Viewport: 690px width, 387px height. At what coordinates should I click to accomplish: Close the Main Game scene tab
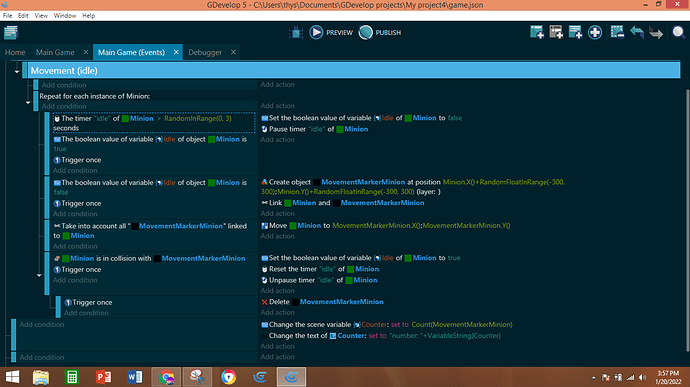pyautogui.click(x=85, y=52)
